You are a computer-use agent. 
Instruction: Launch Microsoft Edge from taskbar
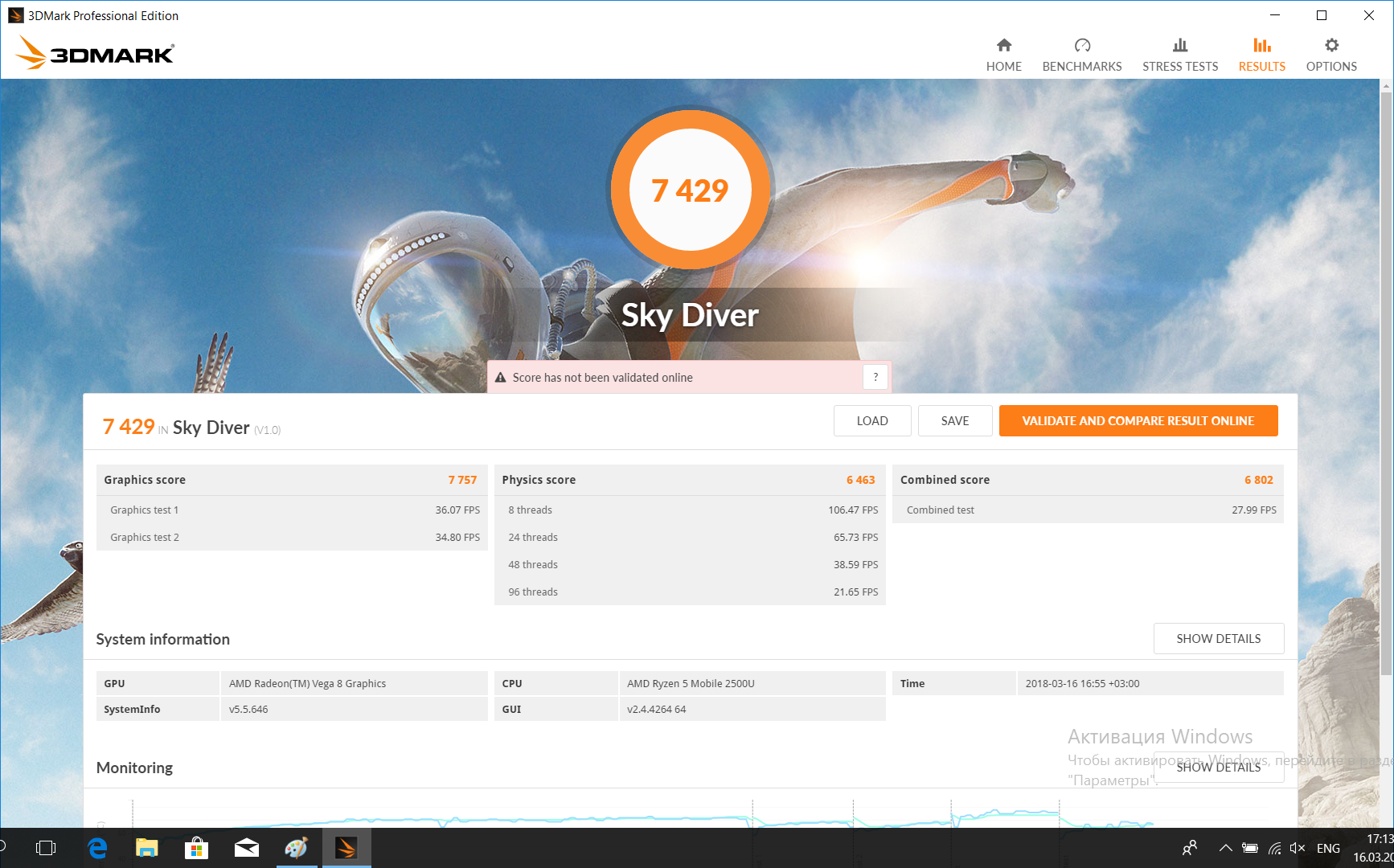[x=97, y=848]
